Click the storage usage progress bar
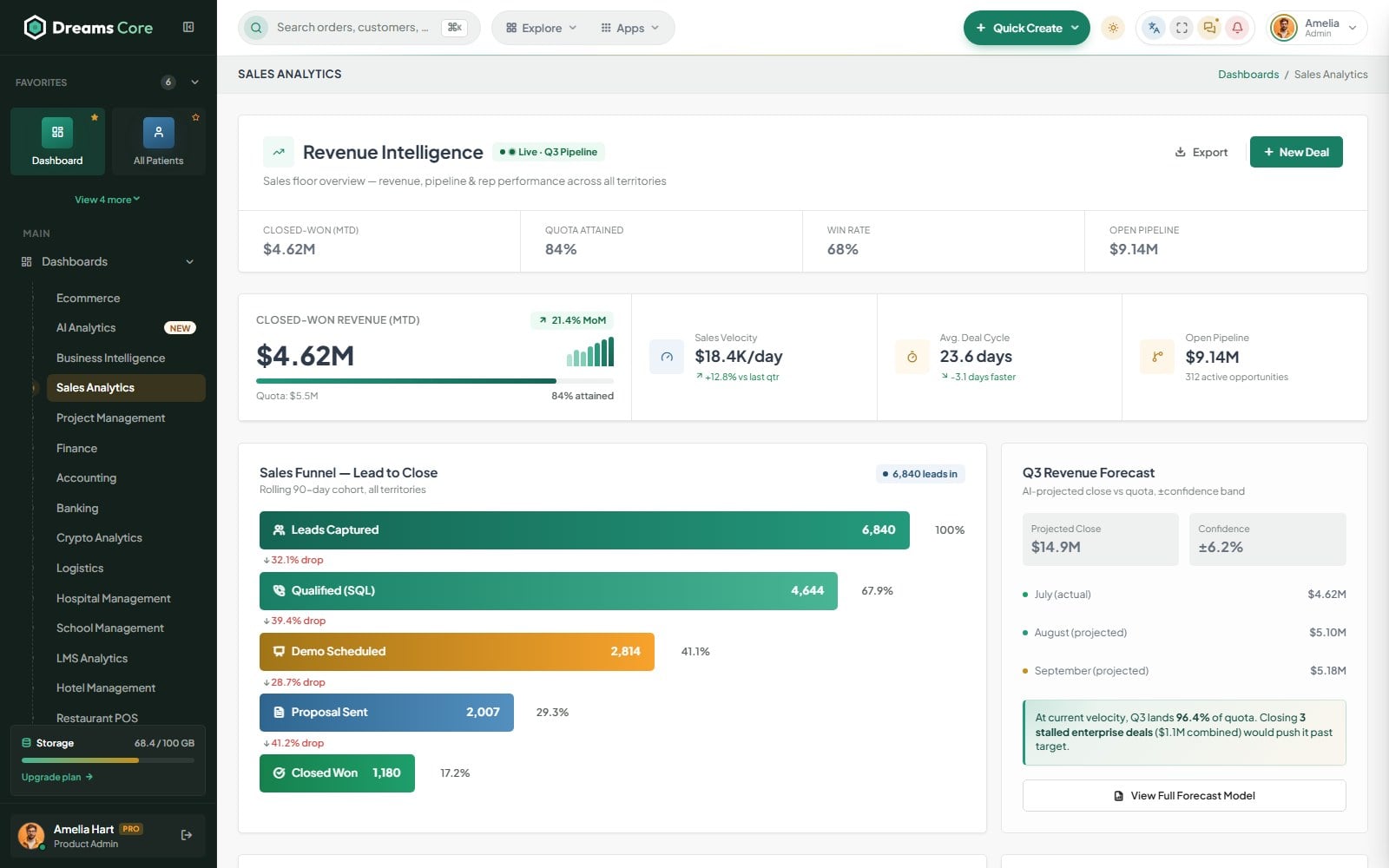Screen dimensions: 1389x868 pos(108,760)
